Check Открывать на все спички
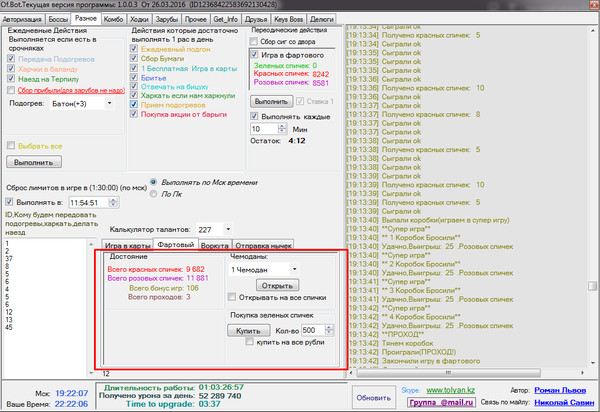The image size is (600, 412). (x=232, y=297)
